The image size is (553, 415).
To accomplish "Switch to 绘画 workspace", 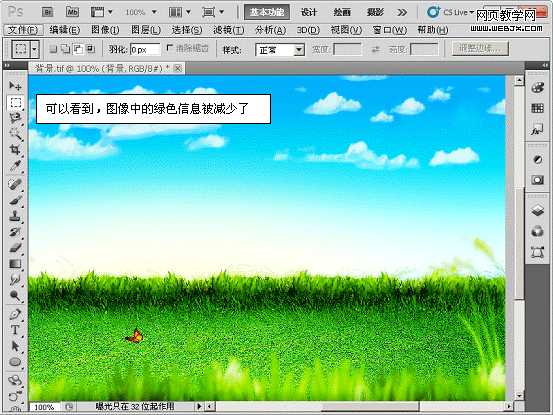I will coord(342,12).
